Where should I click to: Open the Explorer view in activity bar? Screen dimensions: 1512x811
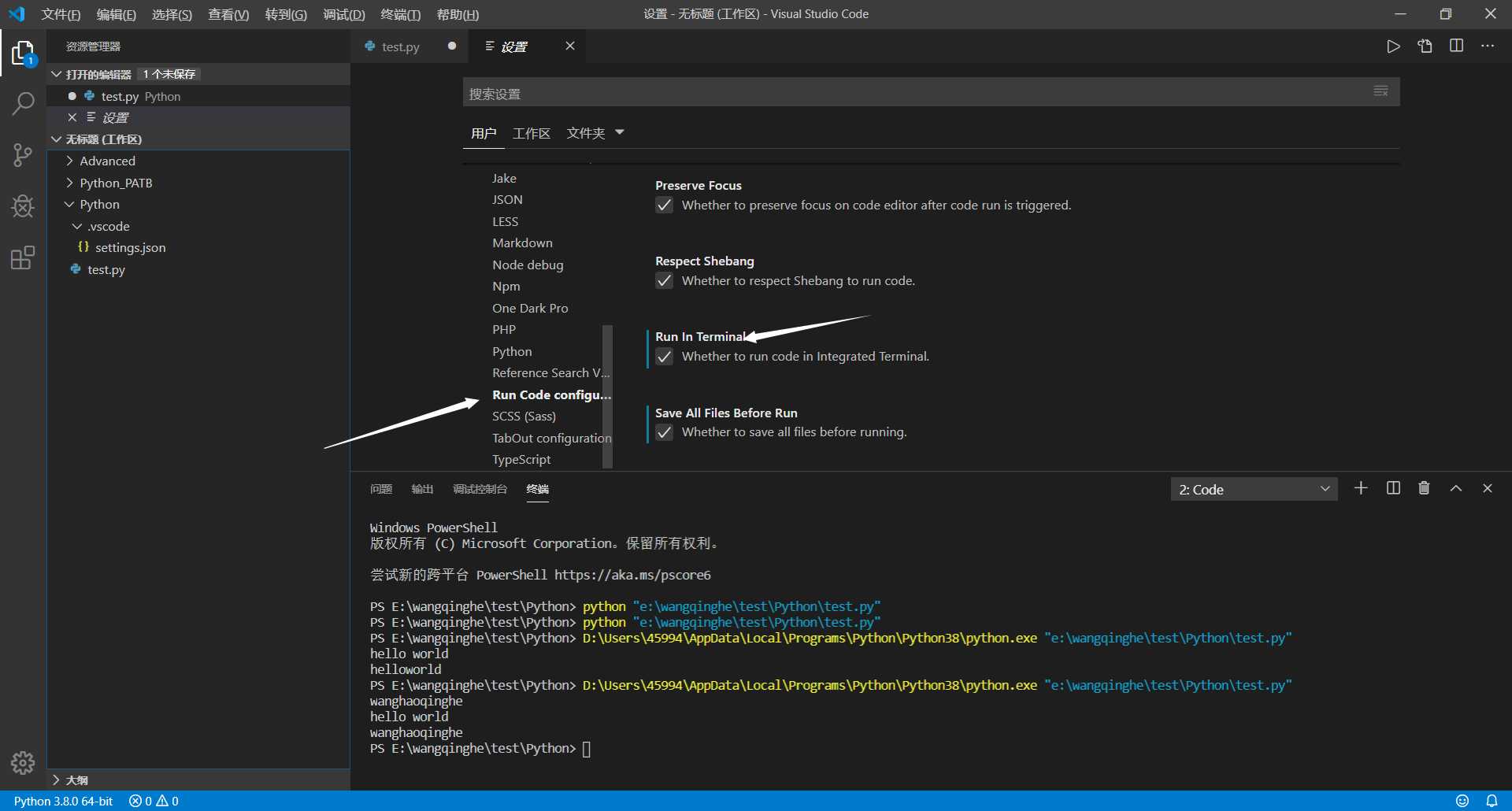click(x=23, y=54)
